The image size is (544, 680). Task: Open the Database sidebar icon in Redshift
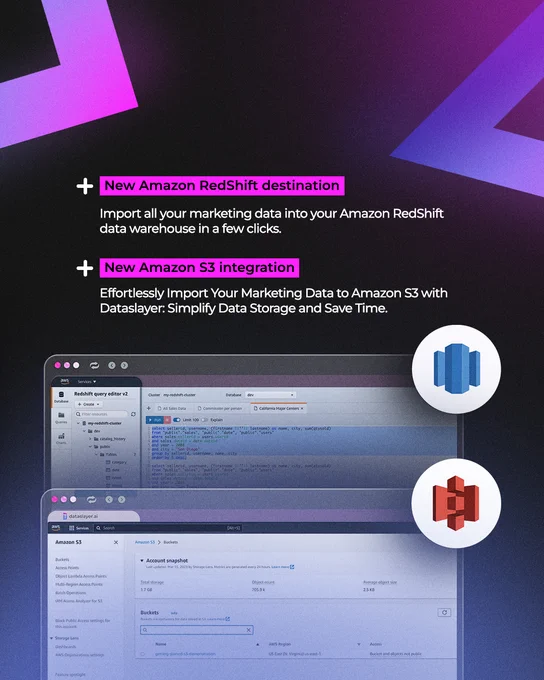(61, 397)
